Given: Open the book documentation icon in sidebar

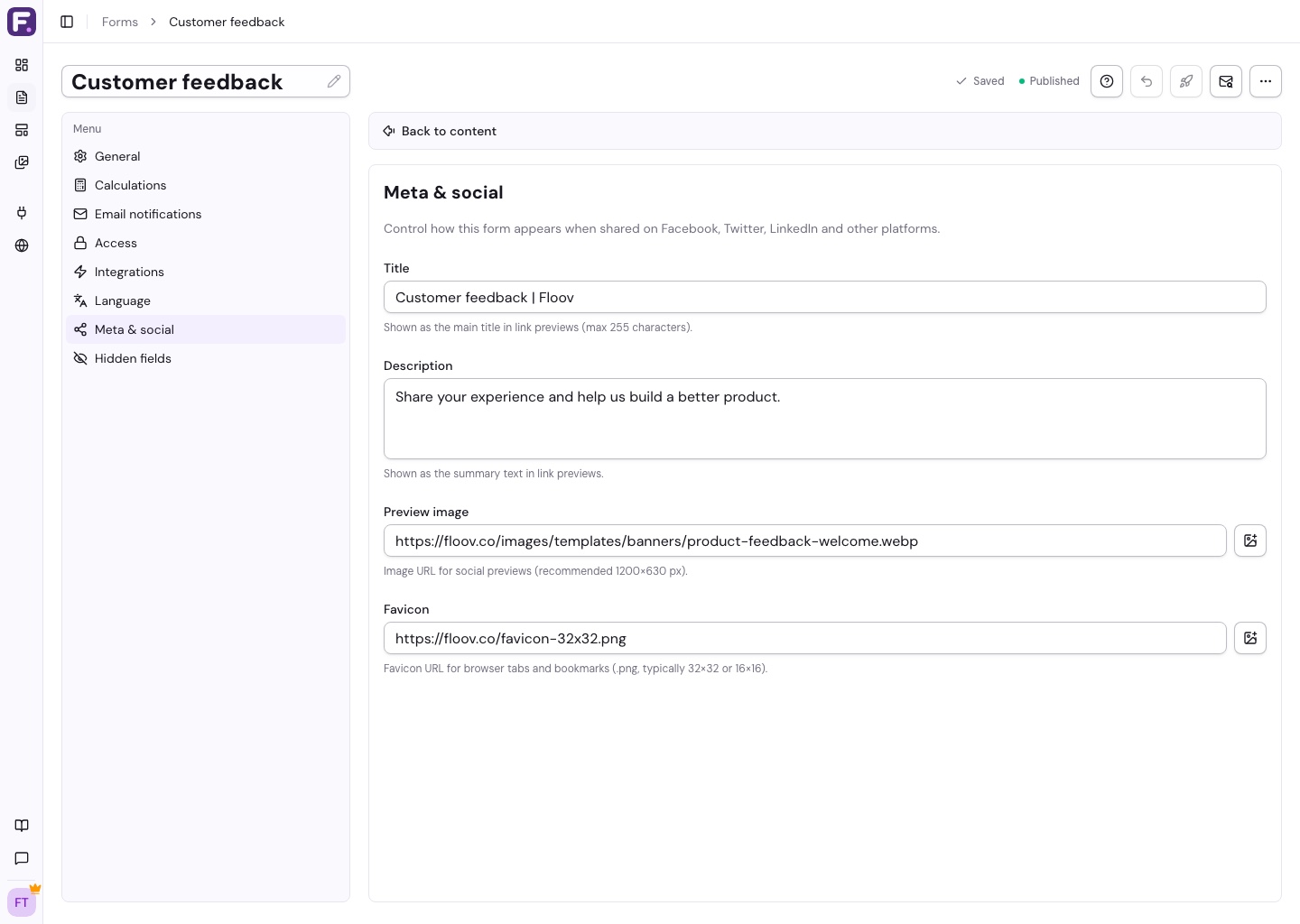Looking at the screenshot, I should 22,826.
